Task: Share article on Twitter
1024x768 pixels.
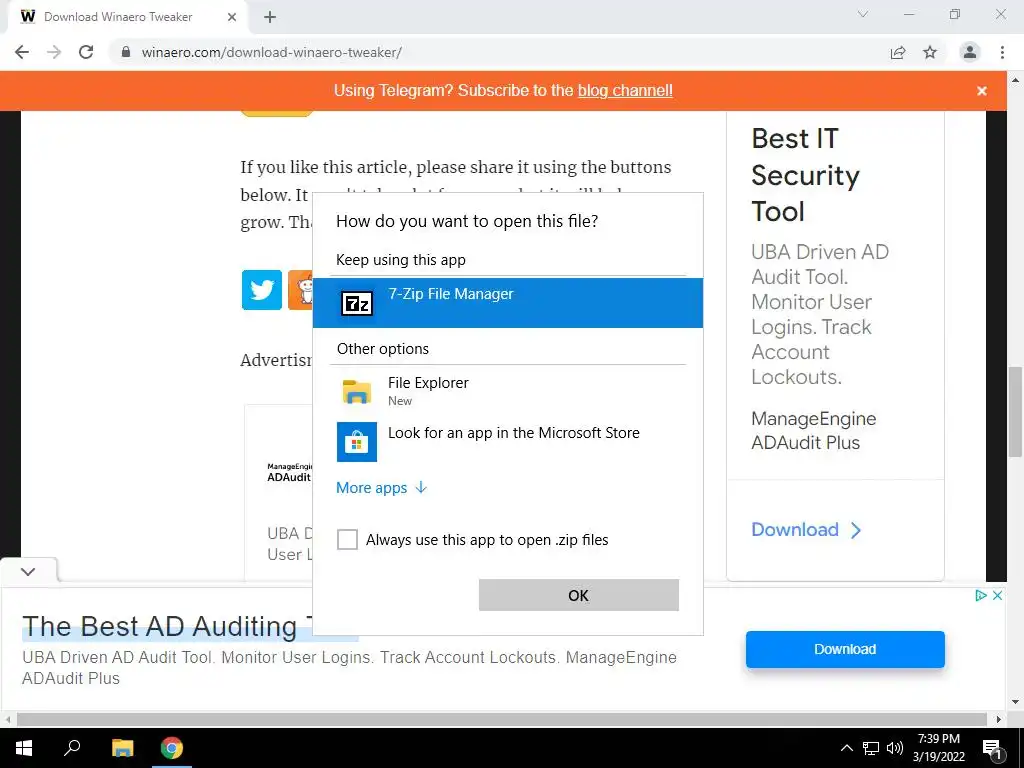Action: pyautogui.click(x=262, y=290)
